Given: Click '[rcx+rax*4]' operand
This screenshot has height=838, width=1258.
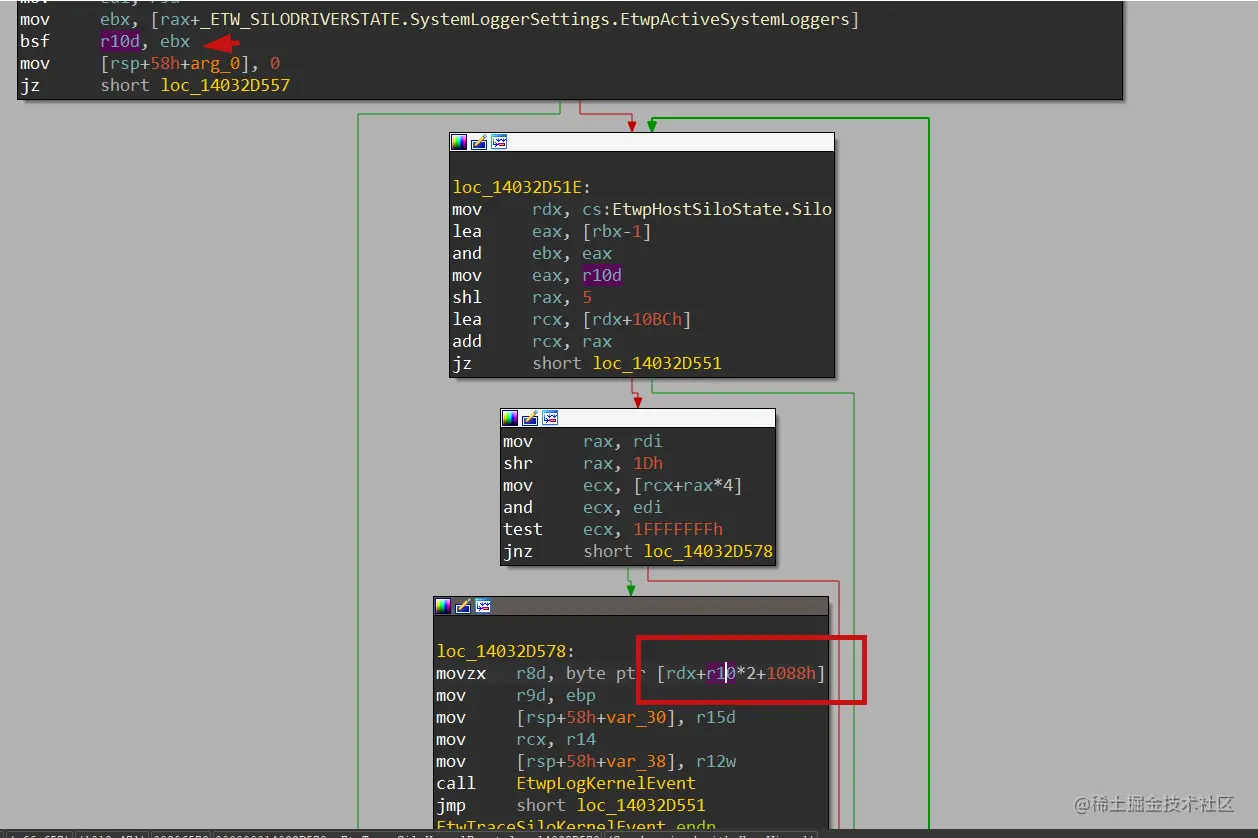Looking at the screenshot, I should pos(688,485).
